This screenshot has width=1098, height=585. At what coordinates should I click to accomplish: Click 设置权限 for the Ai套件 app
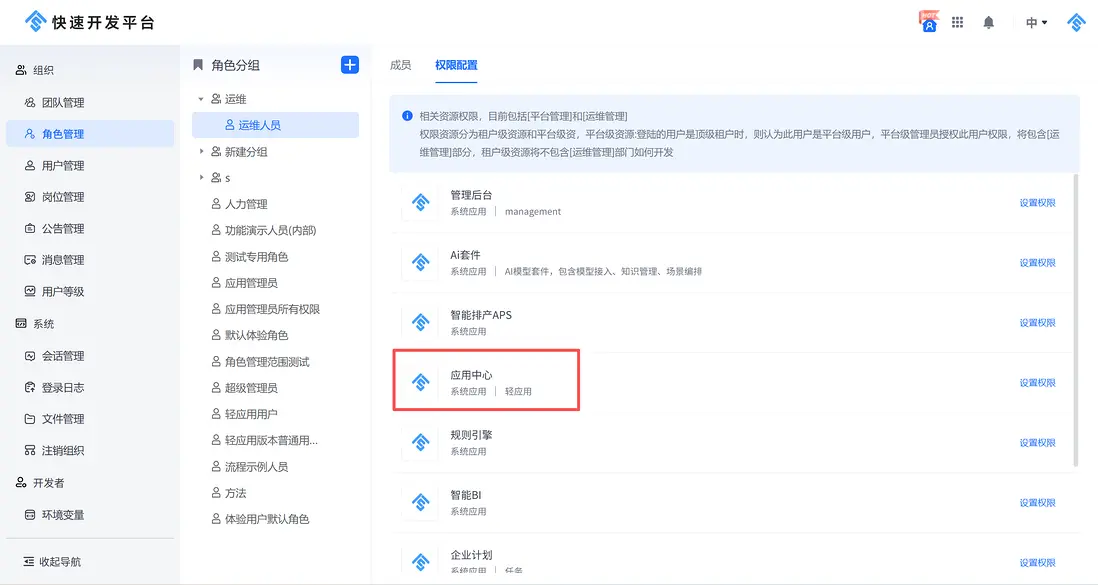(x=1038, y=262)
